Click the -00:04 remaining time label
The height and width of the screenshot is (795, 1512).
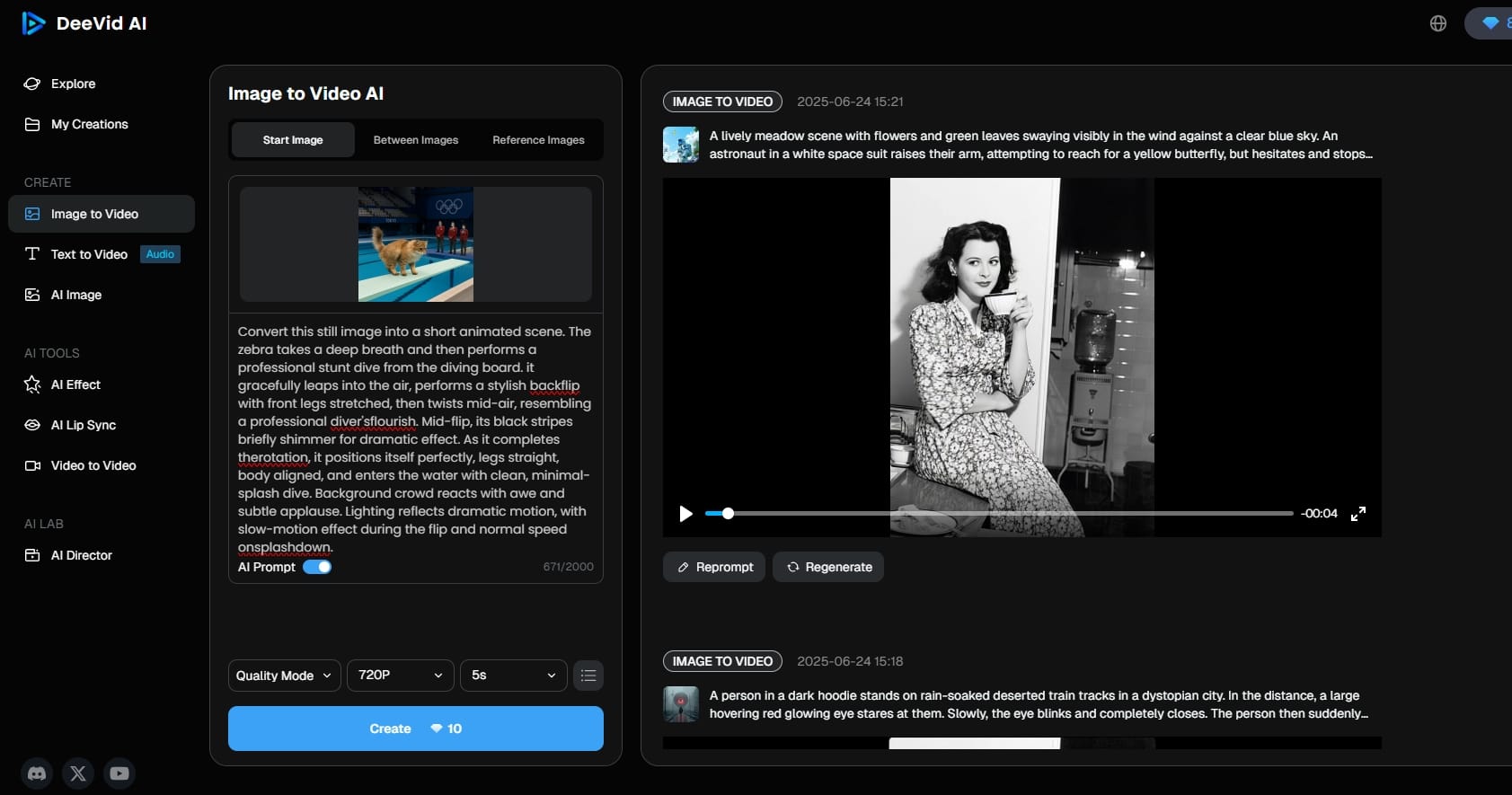click(1319, 514)
